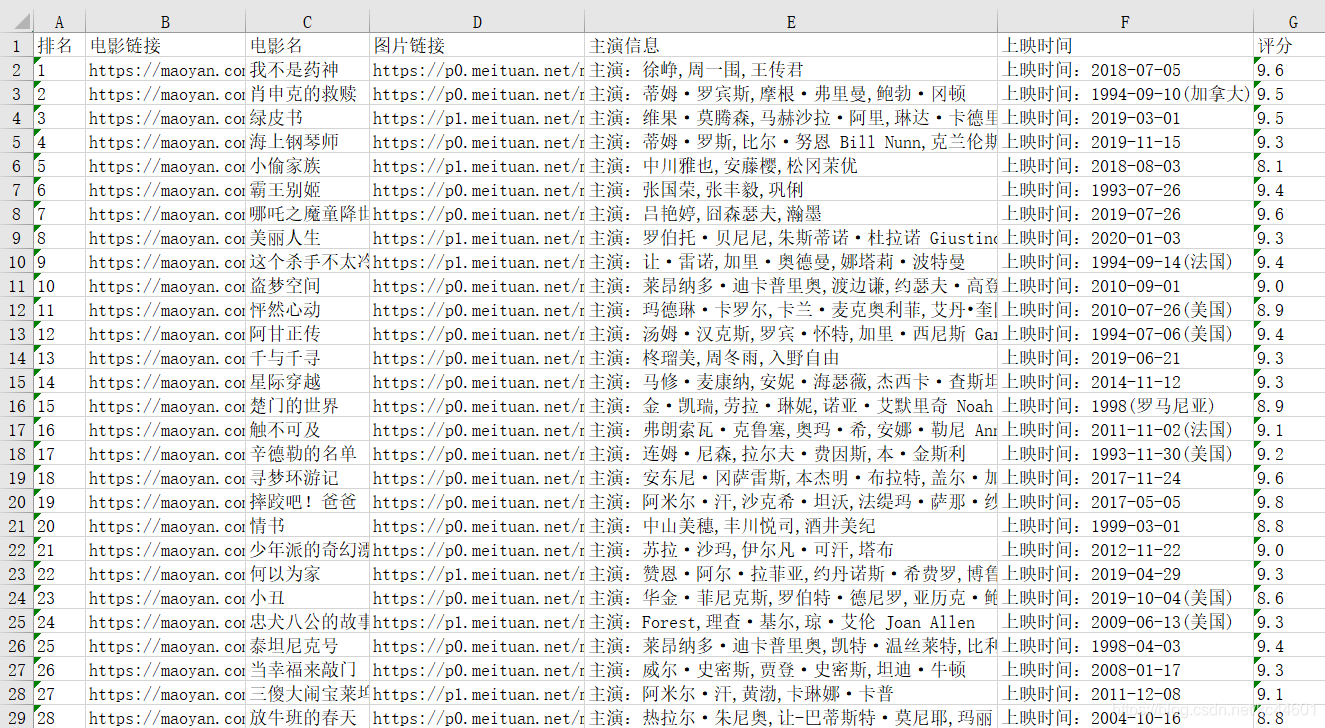Screen dimensions: 1325x728
Task: Select the rating cell 8.1
Action: (x=1289, y=166)
